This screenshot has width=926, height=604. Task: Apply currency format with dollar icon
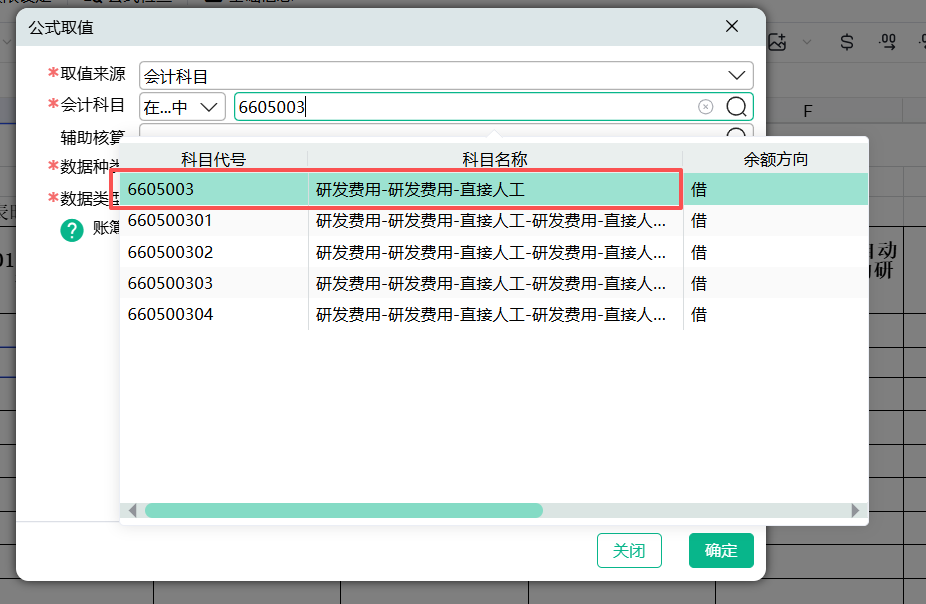[846, 42]
